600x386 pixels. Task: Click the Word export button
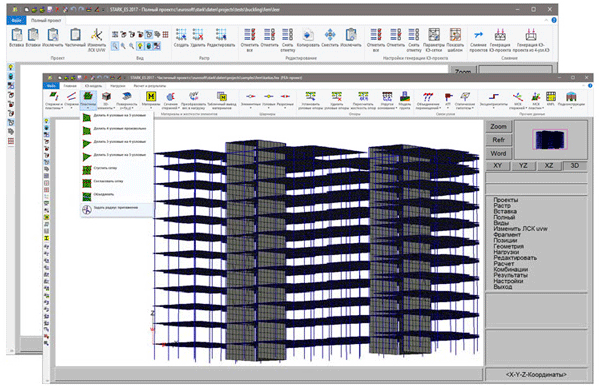[x=498, y=153]
